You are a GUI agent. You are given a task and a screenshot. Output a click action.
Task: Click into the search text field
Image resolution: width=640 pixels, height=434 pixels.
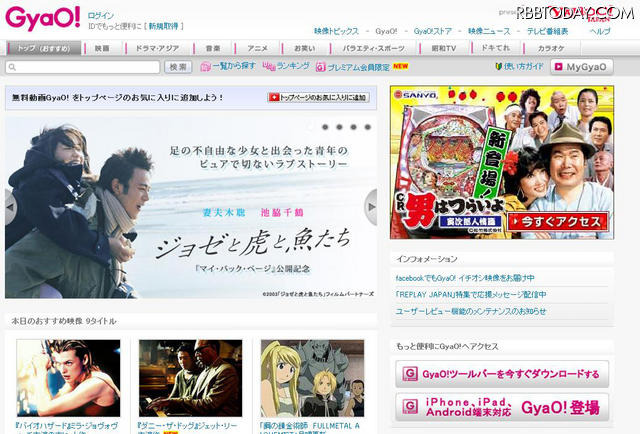[82, 67]
